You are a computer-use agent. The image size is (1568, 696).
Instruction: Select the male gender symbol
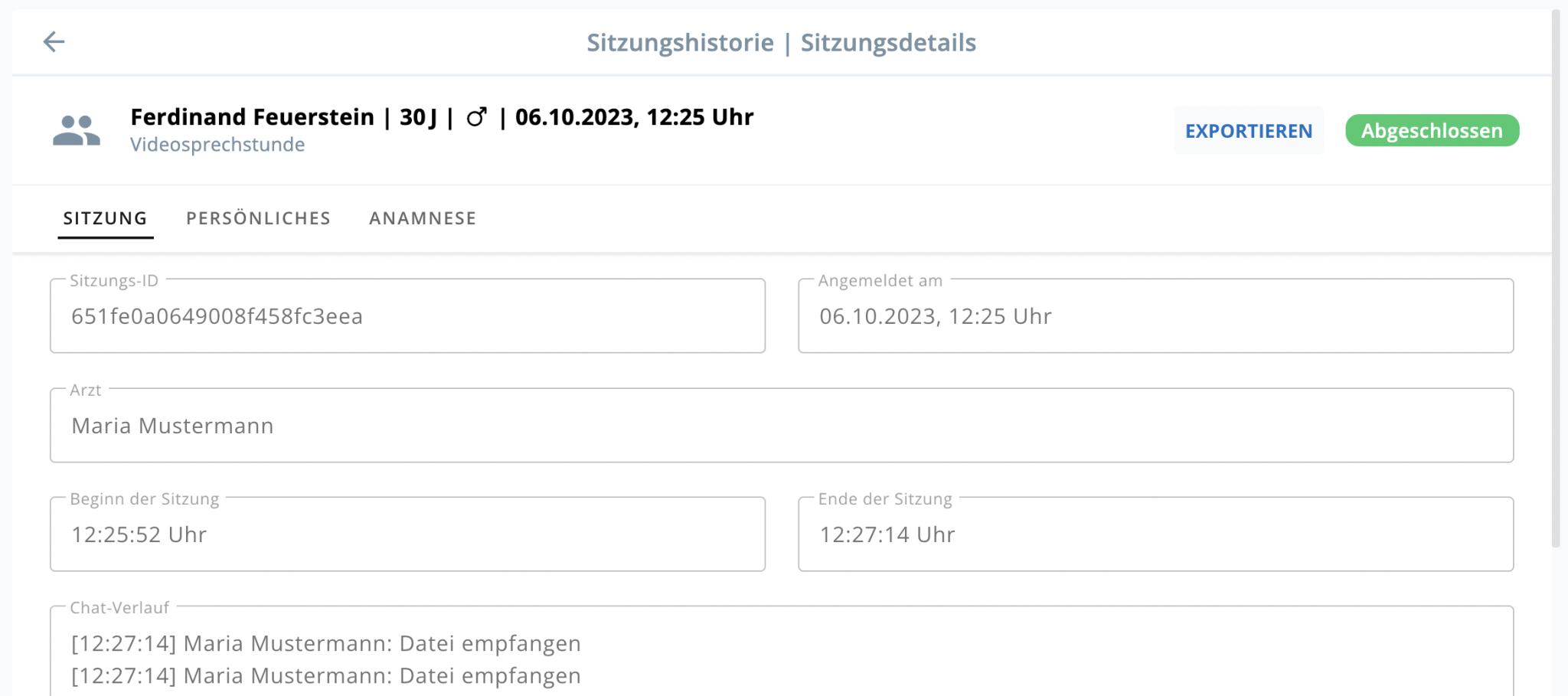click(476, 117)
